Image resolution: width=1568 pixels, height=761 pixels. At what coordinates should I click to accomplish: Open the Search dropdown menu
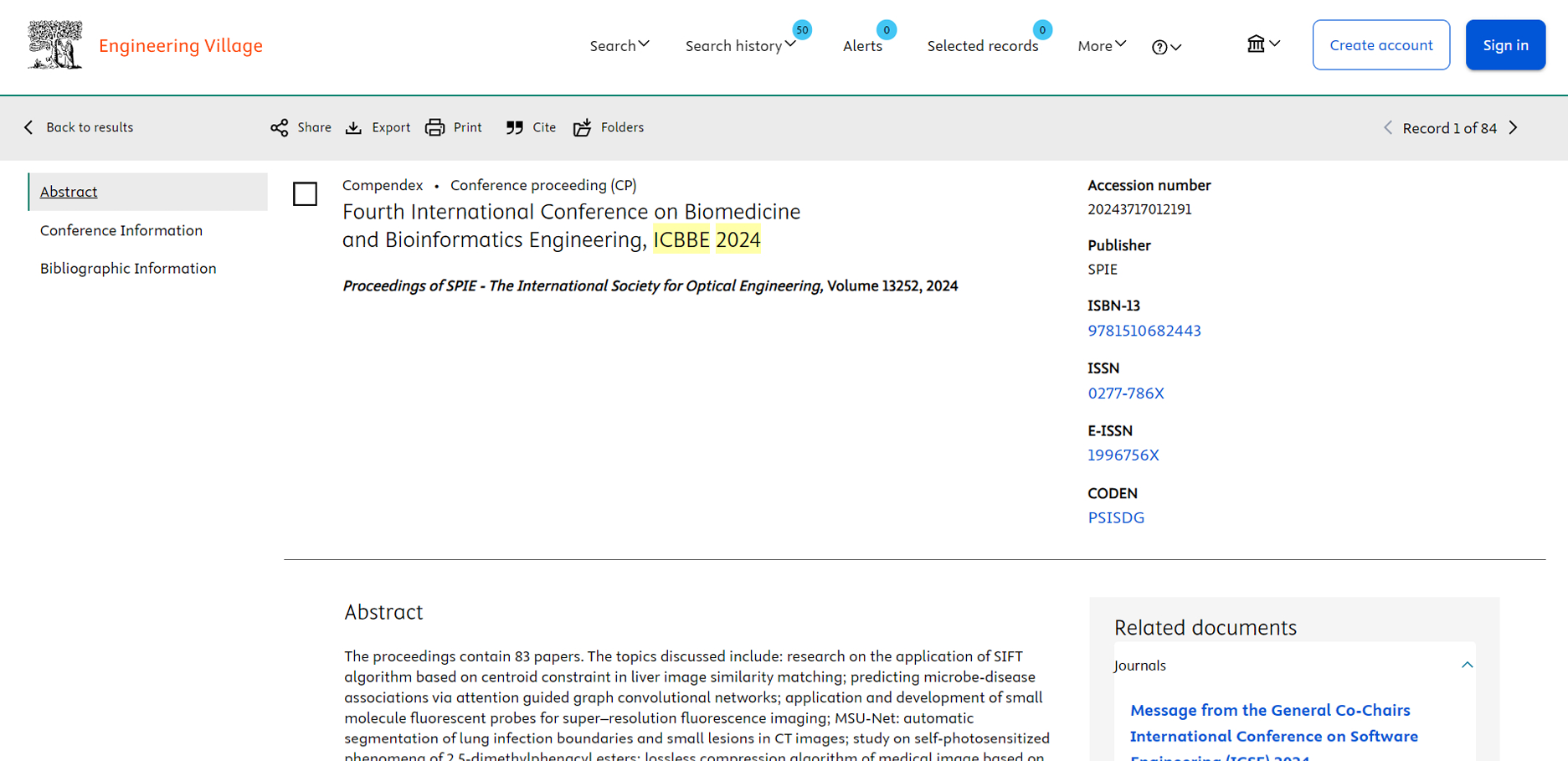pos(619,45)
